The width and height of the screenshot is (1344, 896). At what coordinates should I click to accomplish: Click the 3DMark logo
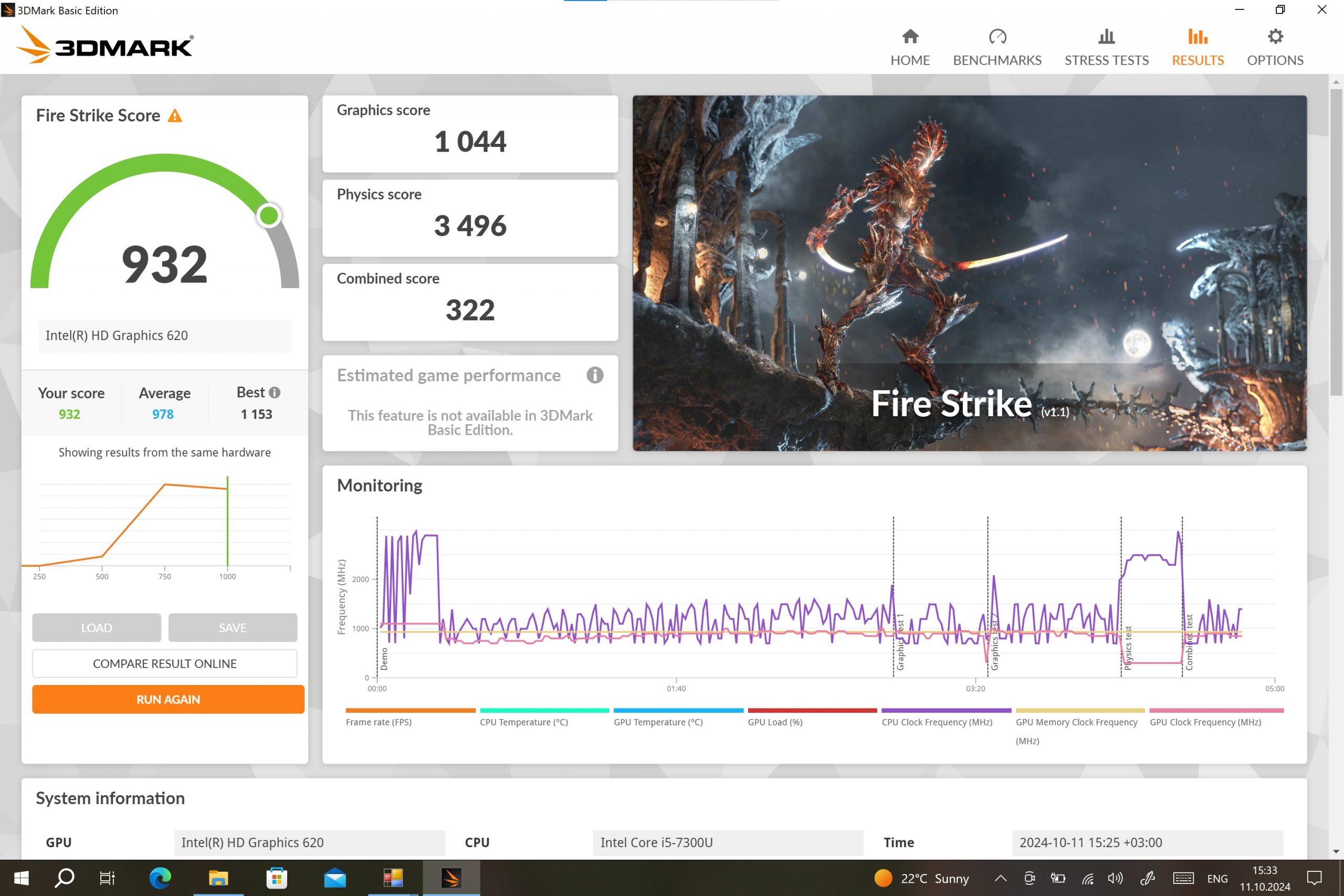click(x=106, y=45)
